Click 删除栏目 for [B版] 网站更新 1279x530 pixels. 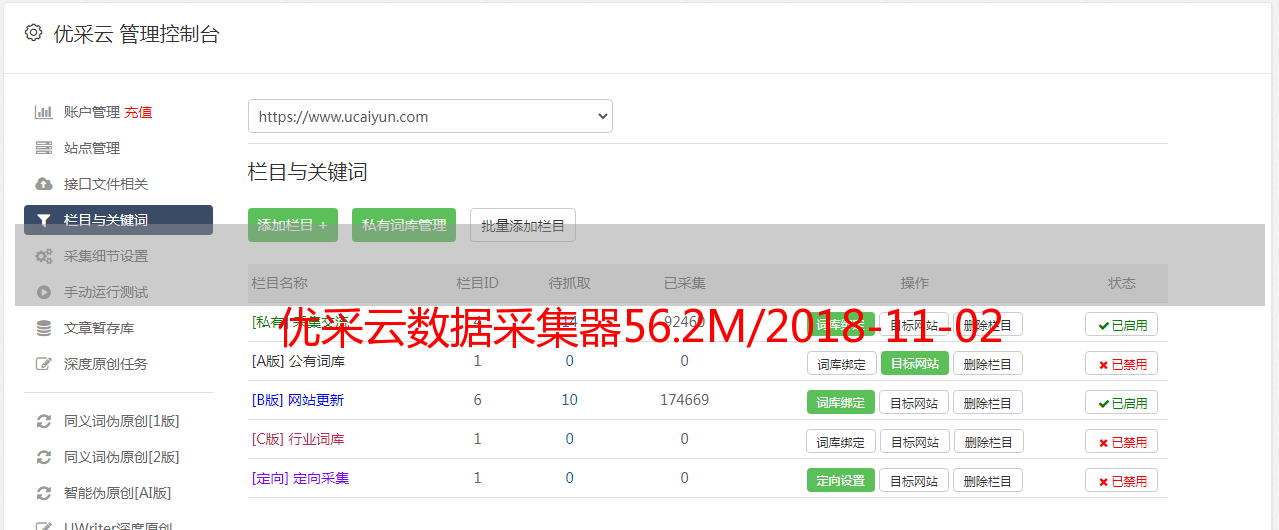(x=988, y=402)
